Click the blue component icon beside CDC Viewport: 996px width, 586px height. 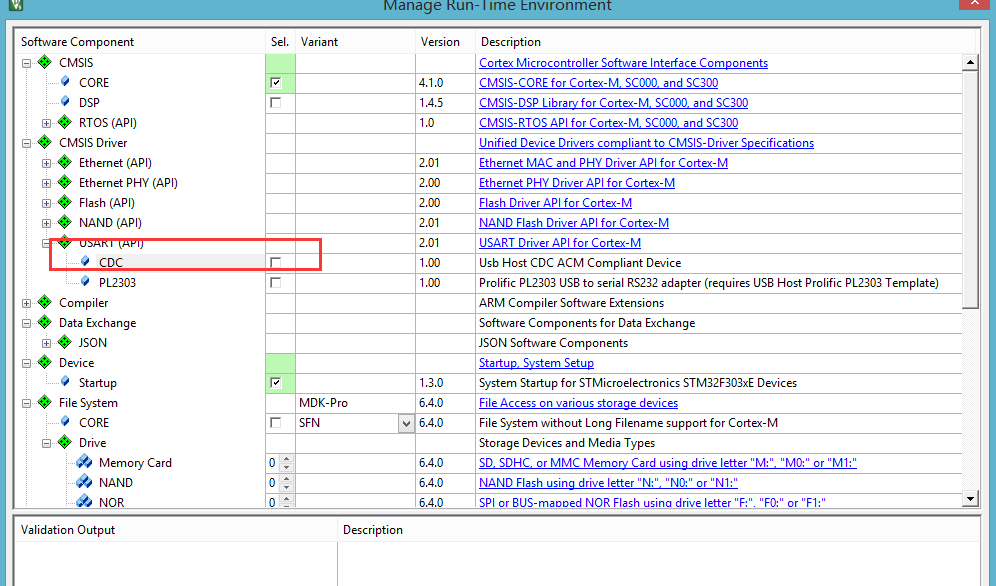coord(85,262)
